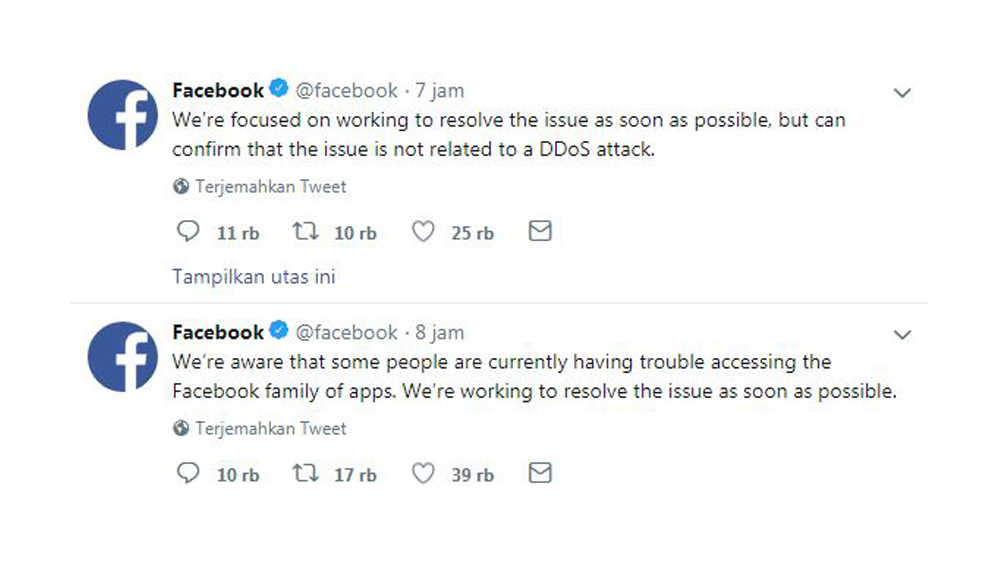Reply to the trouble accessing apps tweet
1000x563 pixels.
188,473
